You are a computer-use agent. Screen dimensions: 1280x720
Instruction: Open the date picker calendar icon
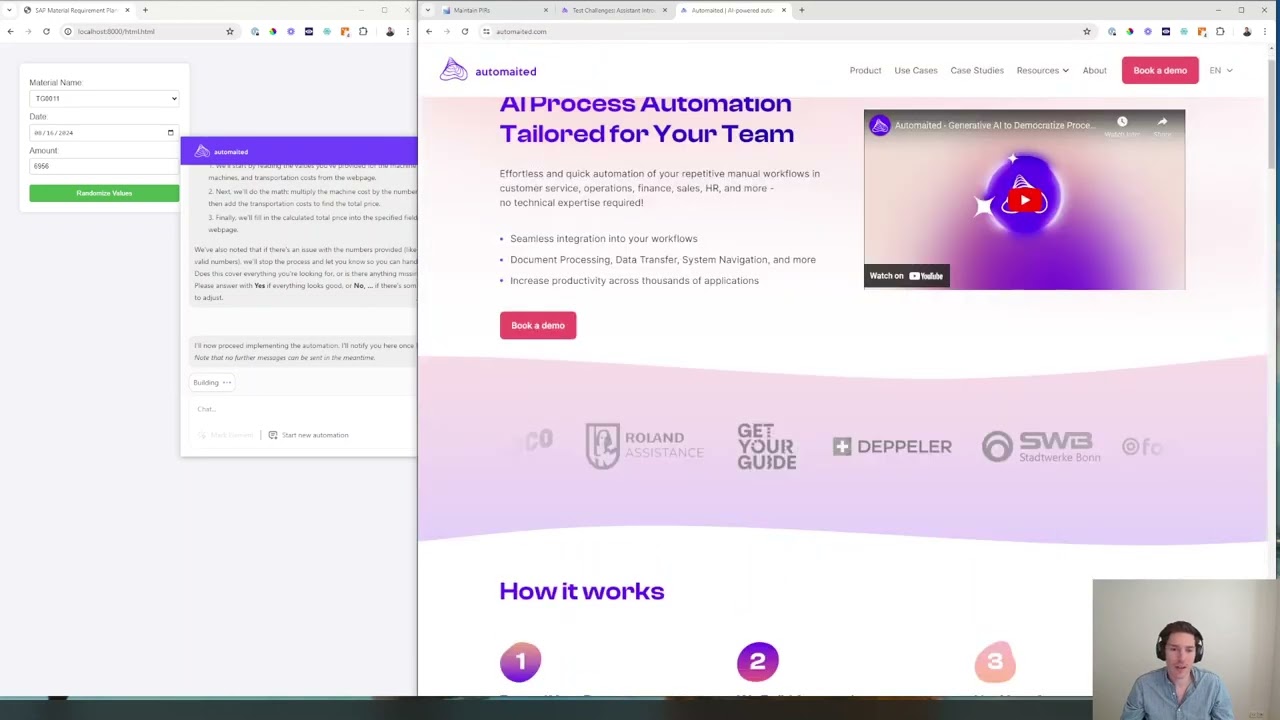pos(170,132)
